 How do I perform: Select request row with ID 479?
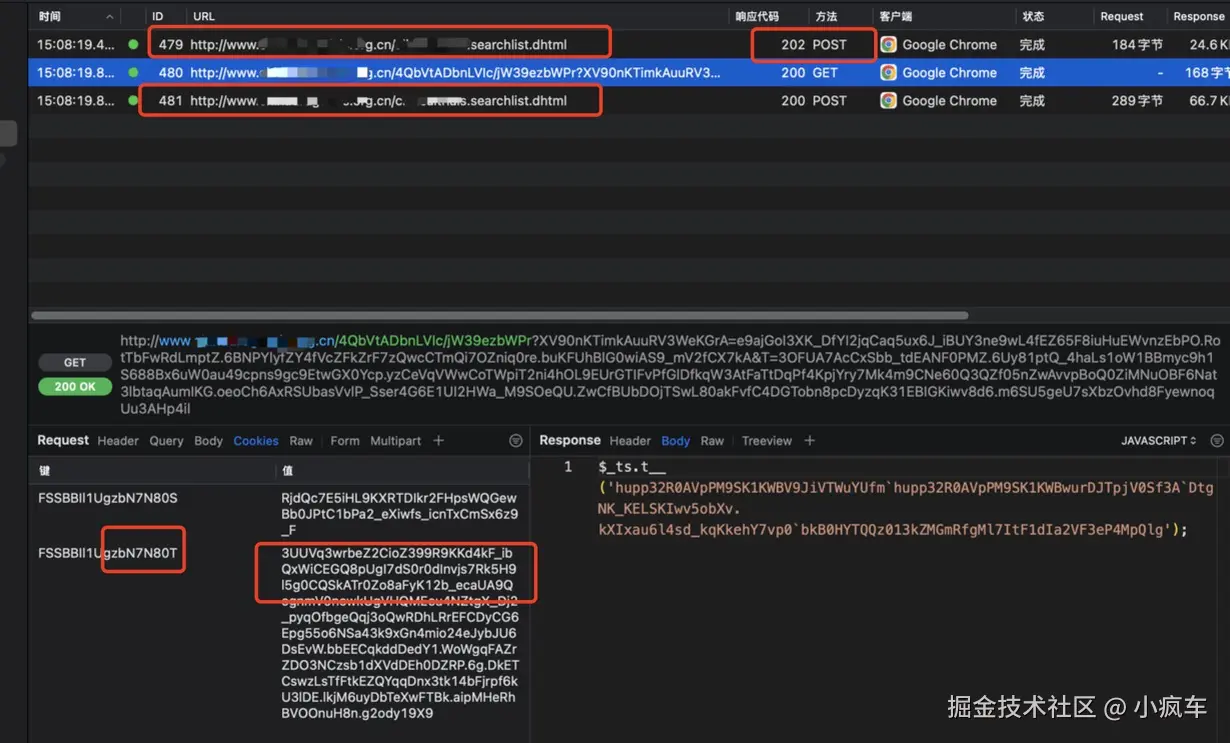coord(629,45)
